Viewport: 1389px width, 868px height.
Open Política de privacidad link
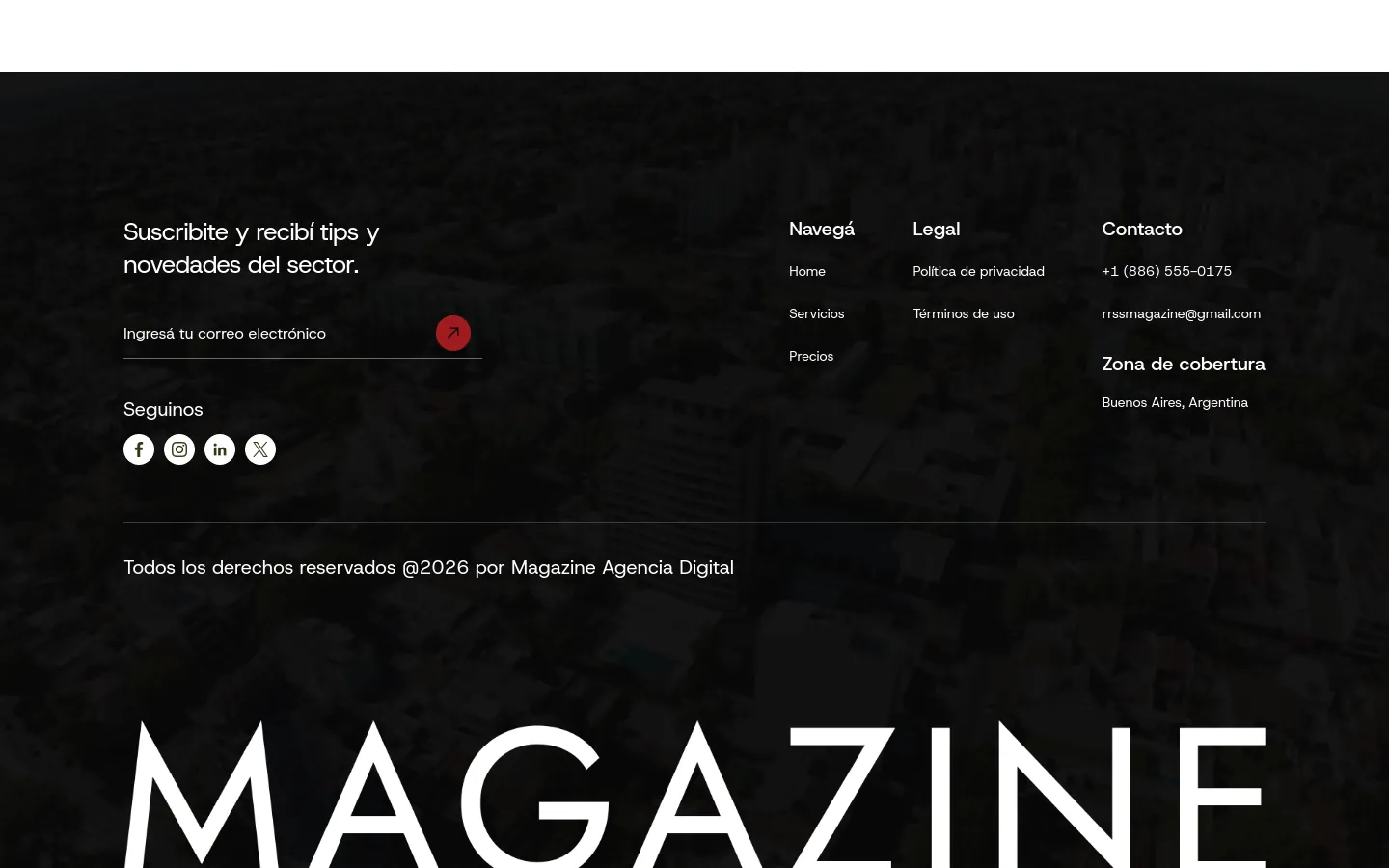pos(978,271)
